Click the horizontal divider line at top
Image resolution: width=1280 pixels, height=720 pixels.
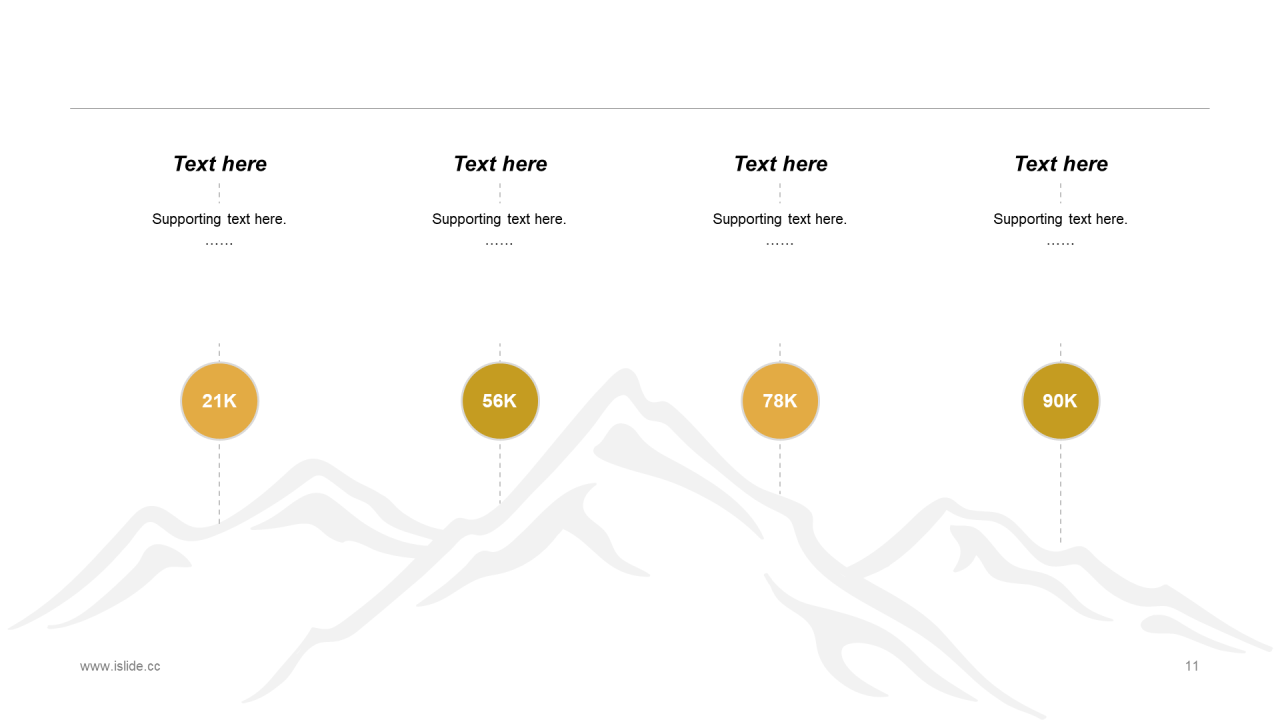click(640, 108)
